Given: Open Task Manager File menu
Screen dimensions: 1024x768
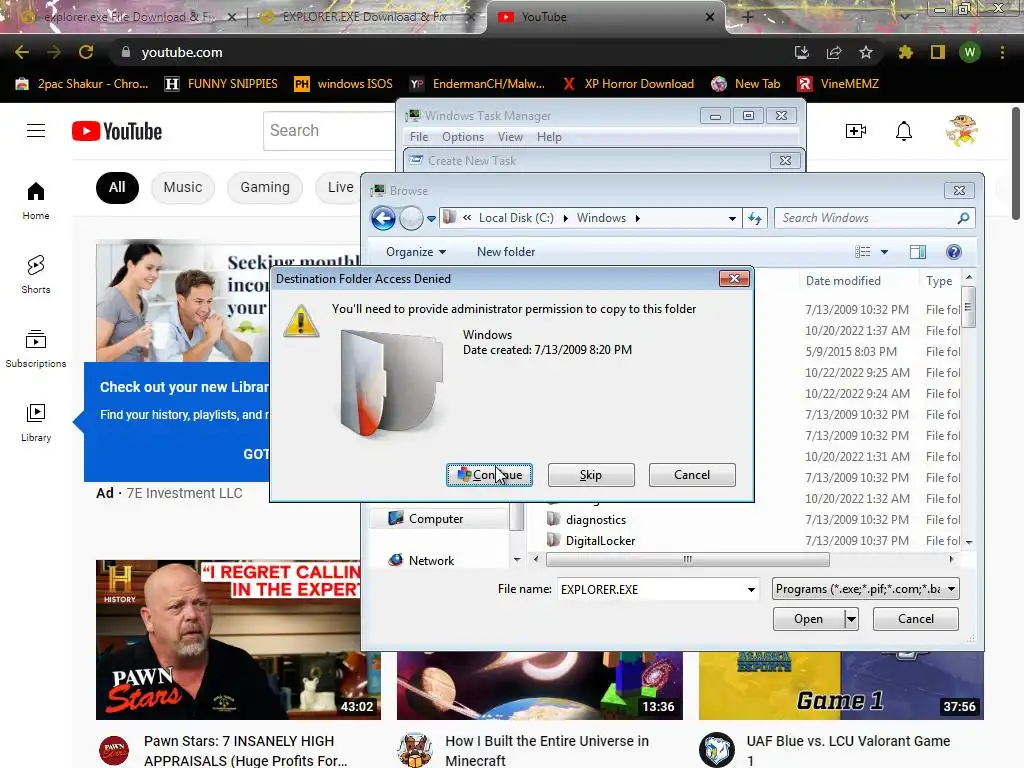Looking at the screenshot, I should tap(419, 137).
